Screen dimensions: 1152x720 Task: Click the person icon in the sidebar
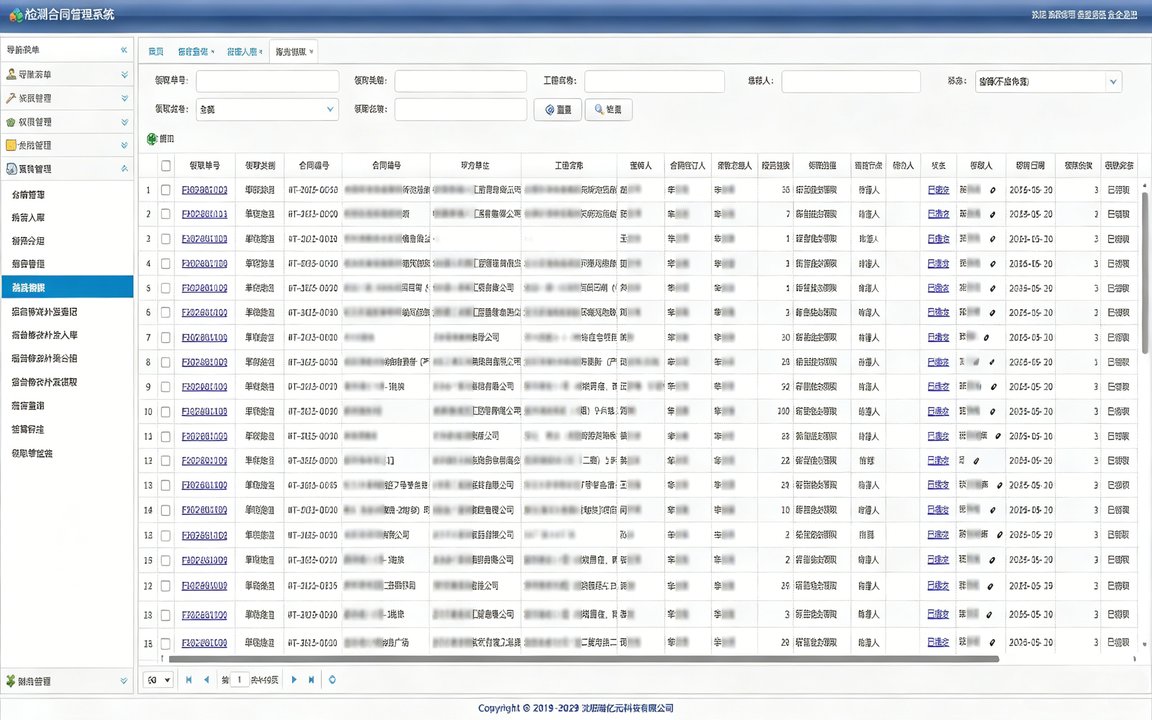coord(11,74)
